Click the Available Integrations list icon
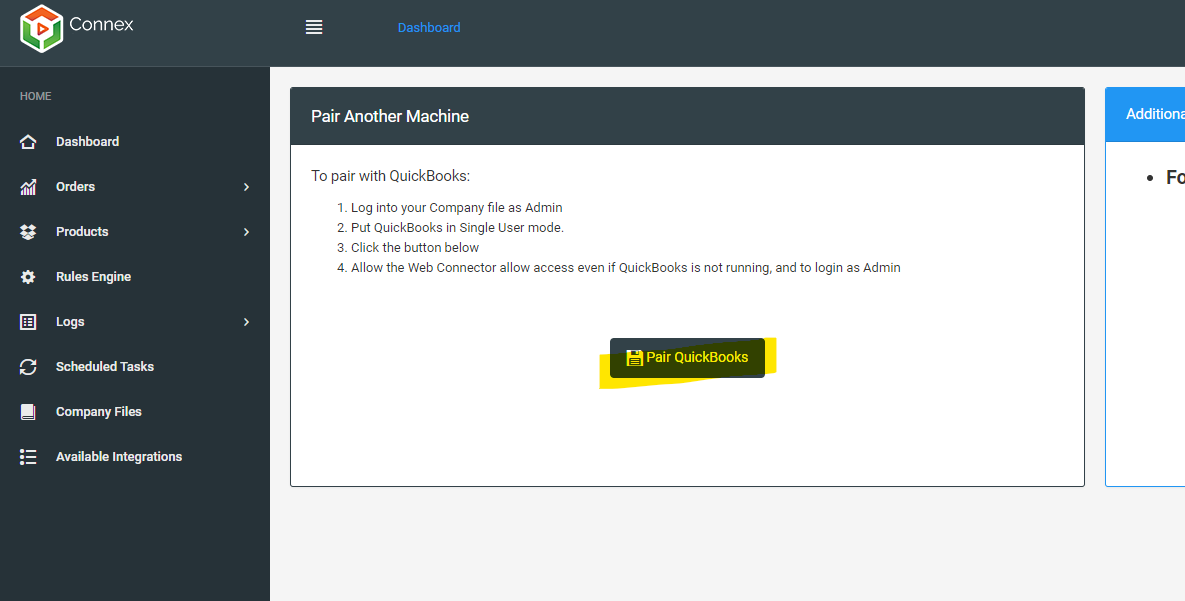The width and height of the screenshot is (1185, 601). tap(28, 457)
